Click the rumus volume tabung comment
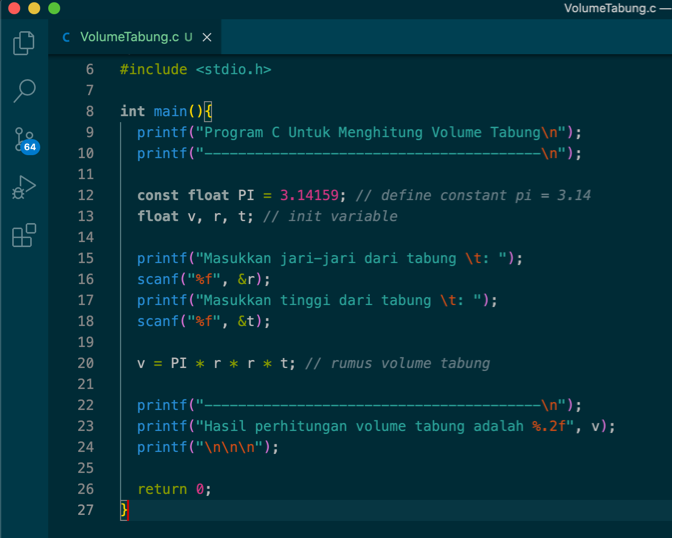The height and width of the screenshot is (538, 673). tap(397, 363)
